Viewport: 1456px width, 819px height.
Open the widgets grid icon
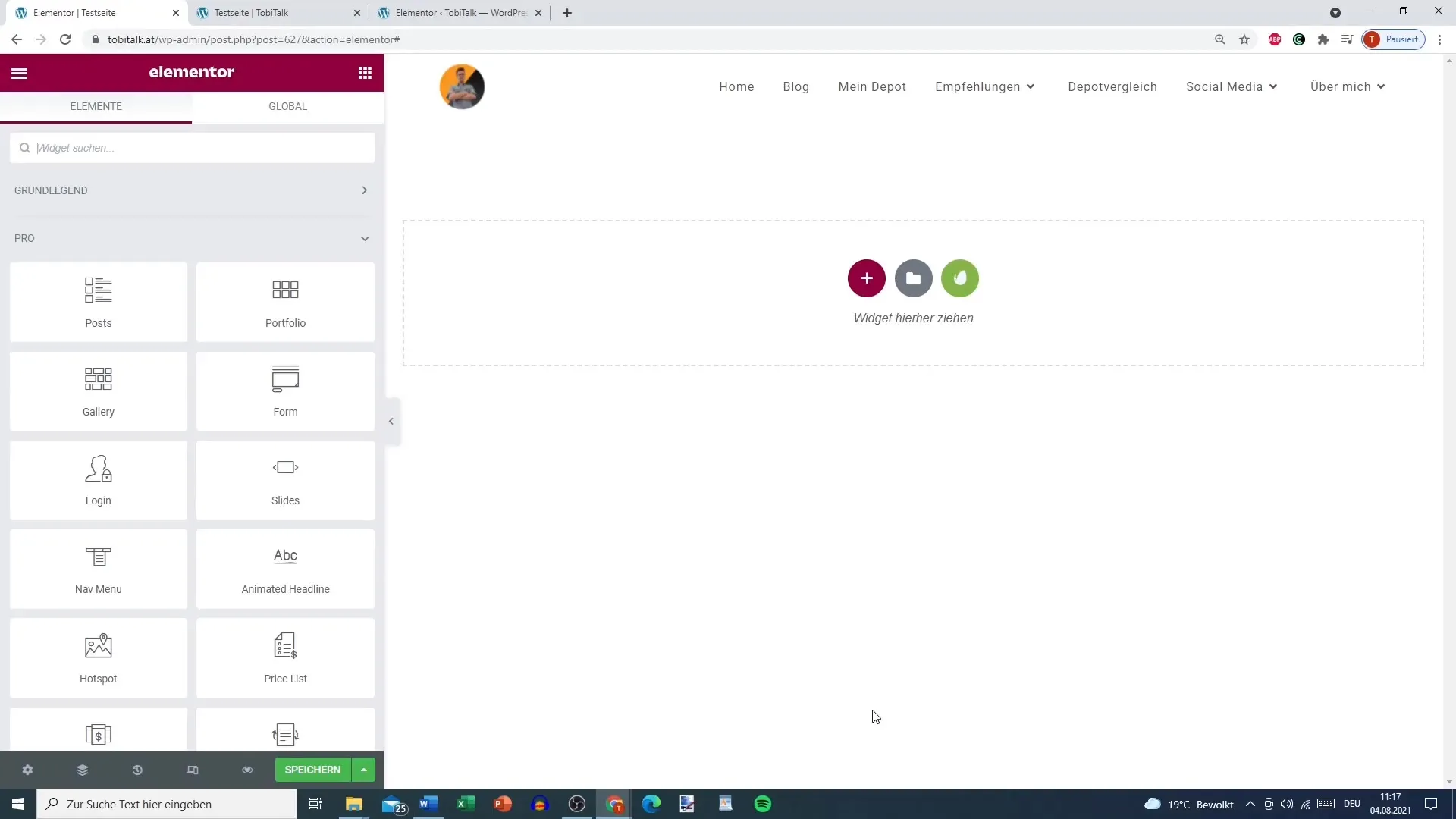[365, 73]
